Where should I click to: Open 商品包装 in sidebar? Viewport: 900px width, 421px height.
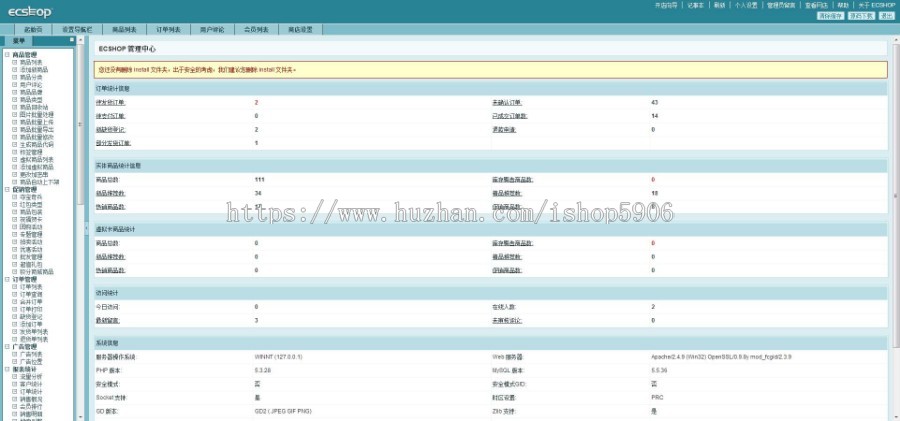31,212
